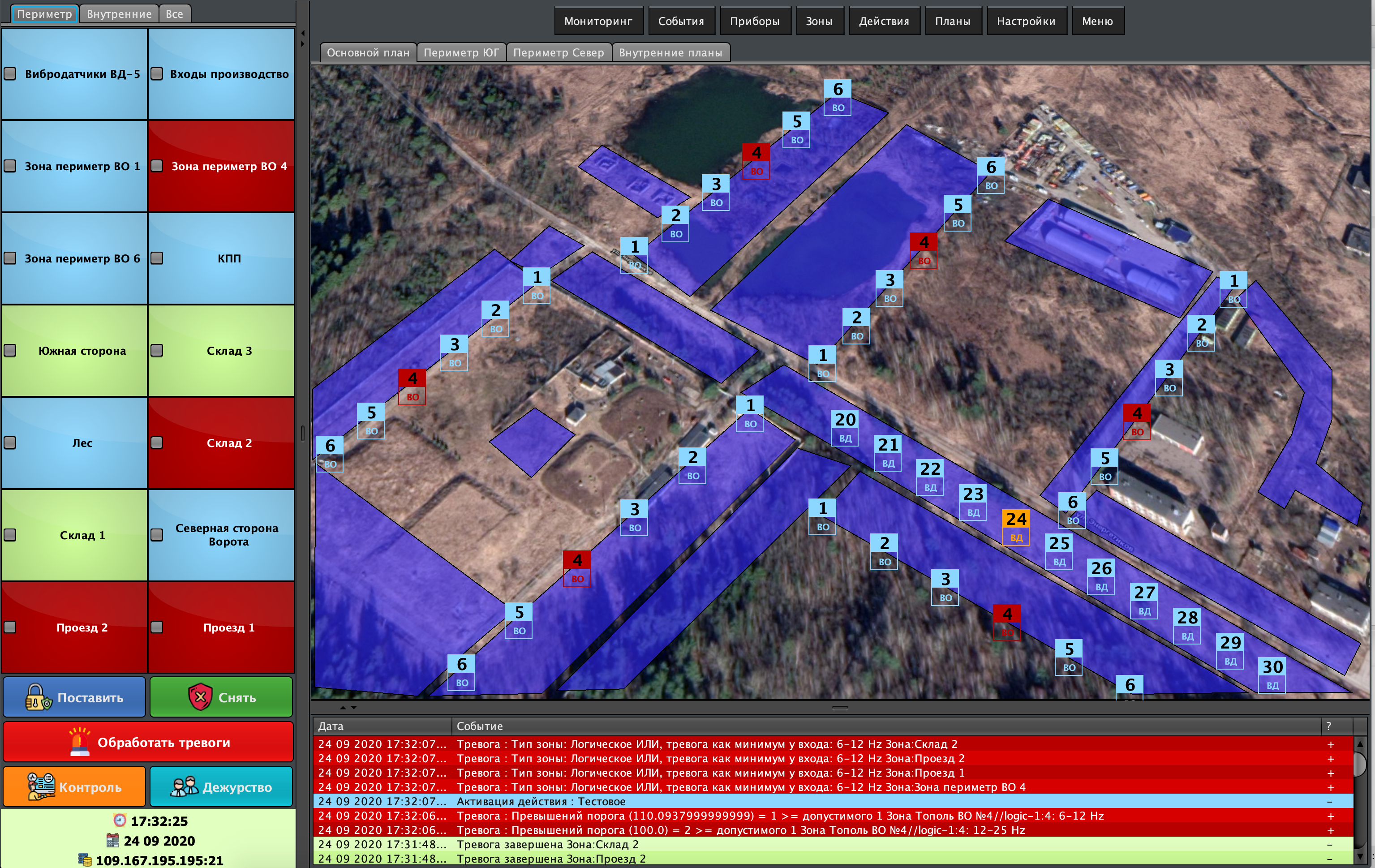
Task: Select orange sensor marker 24 ВД on map
Action: tap(1016, 527)
